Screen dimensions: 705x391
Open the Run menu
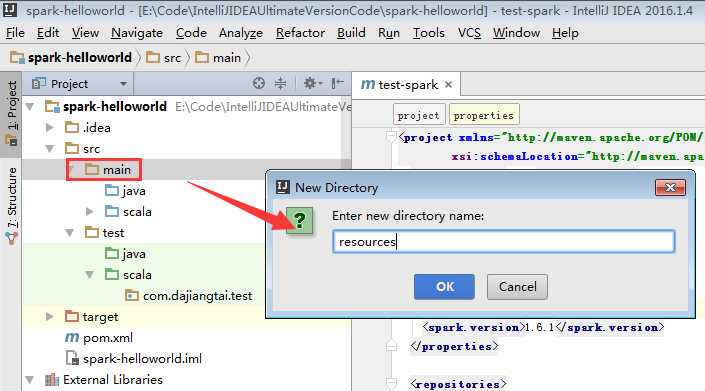388,33
